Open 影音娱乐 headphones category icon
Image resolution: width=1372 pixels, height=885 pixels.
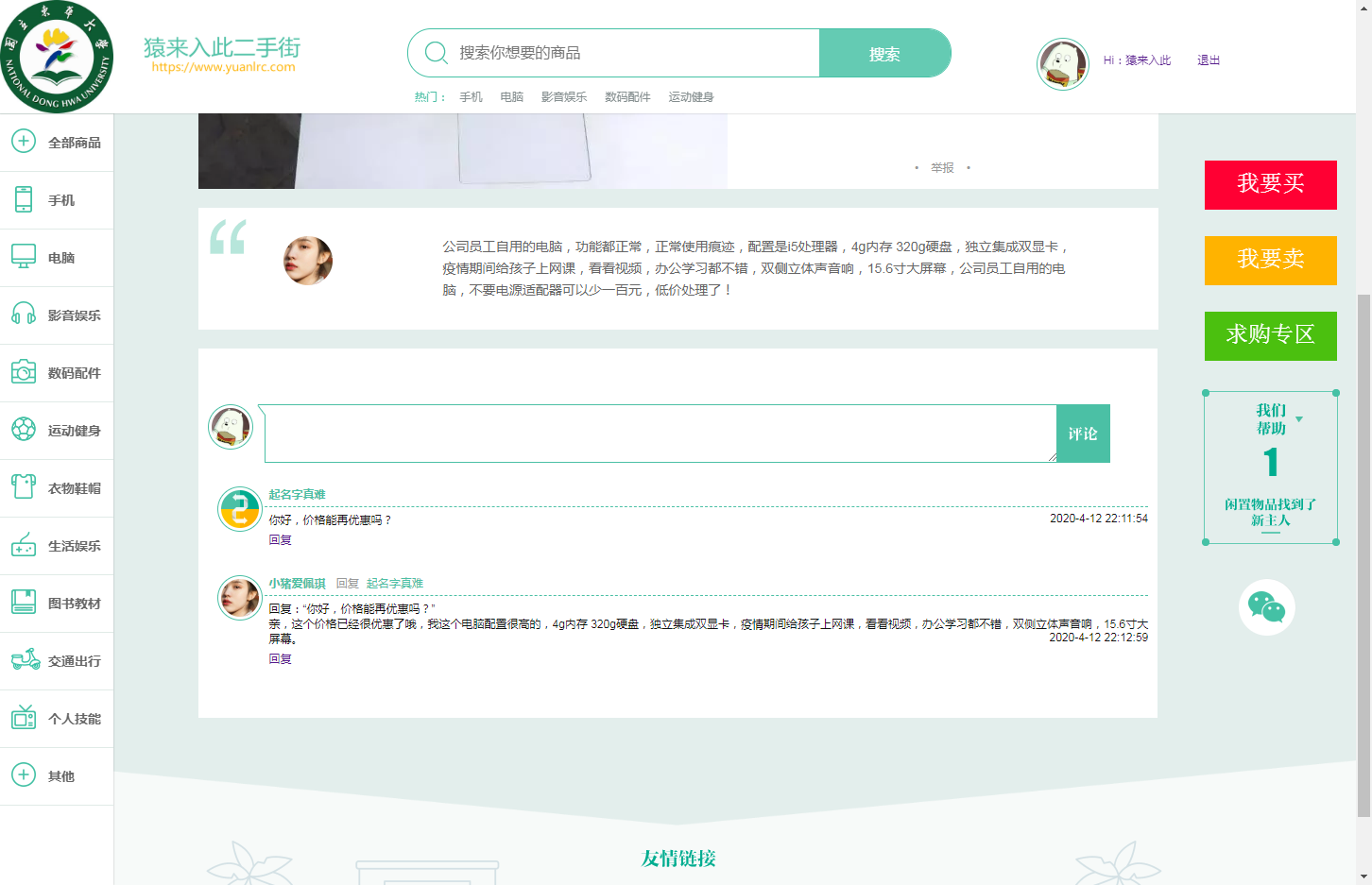24,315
